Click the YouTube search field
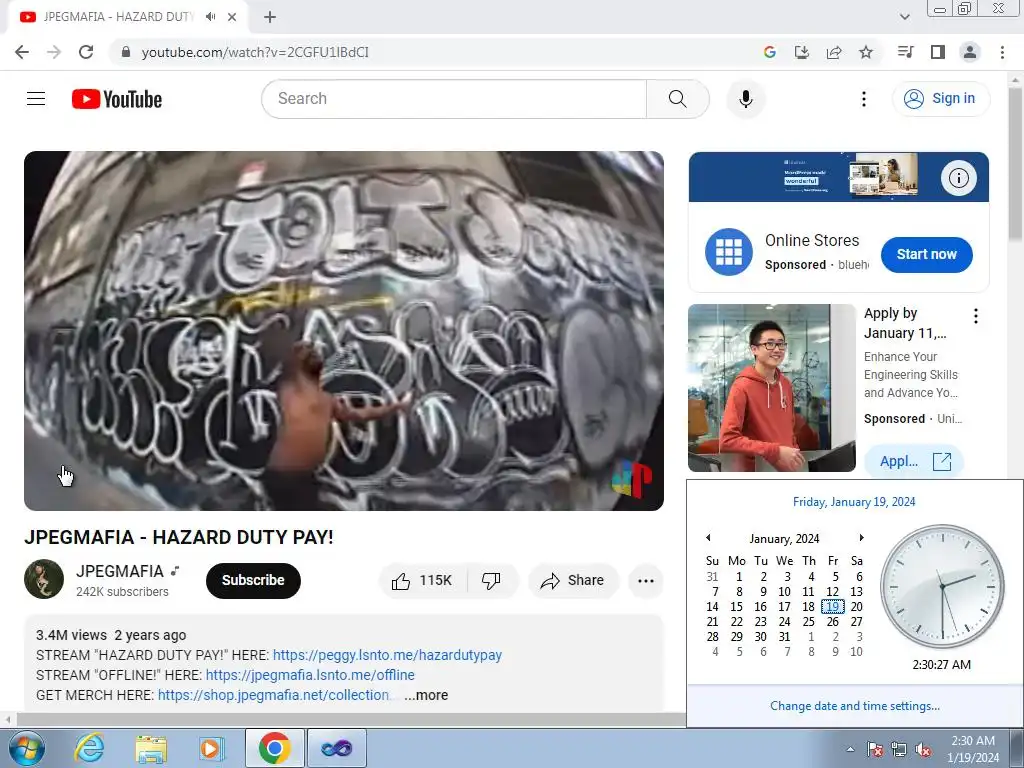The image size is (1024, 768). pos(454,99)
